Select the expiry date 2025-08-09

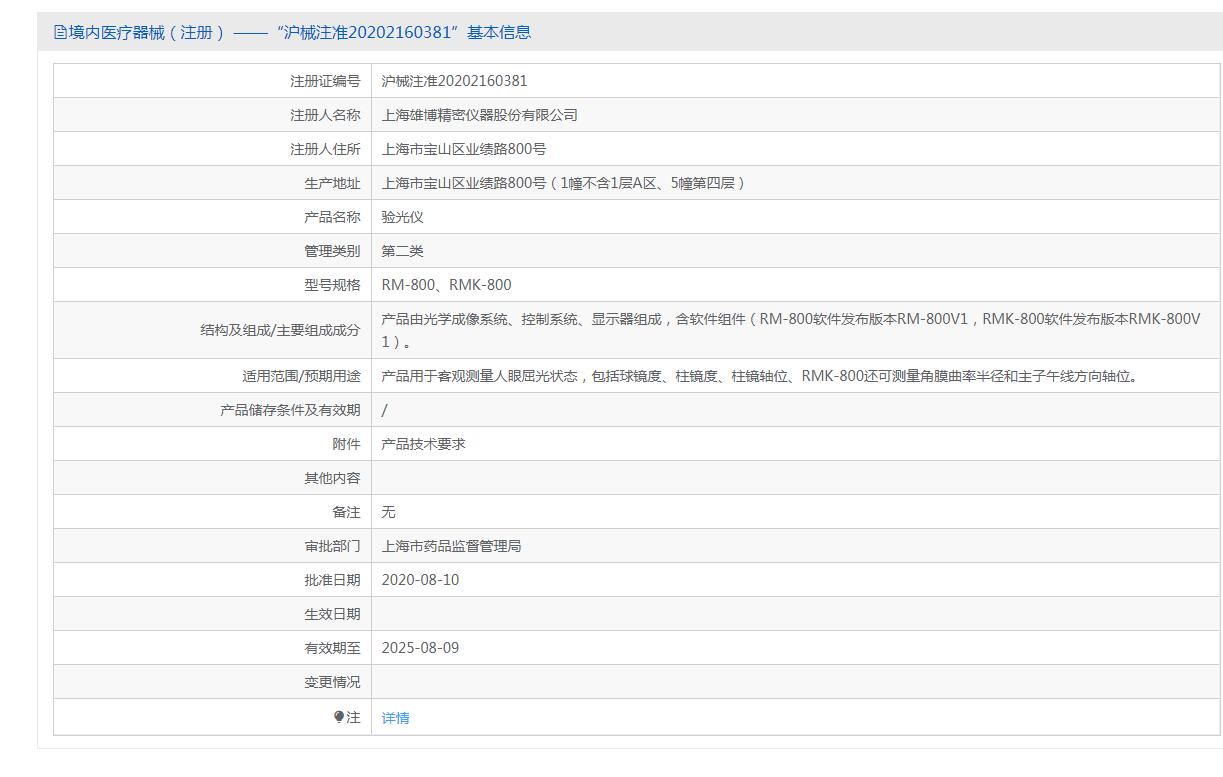pyautogui.click(x=420, y=648)
